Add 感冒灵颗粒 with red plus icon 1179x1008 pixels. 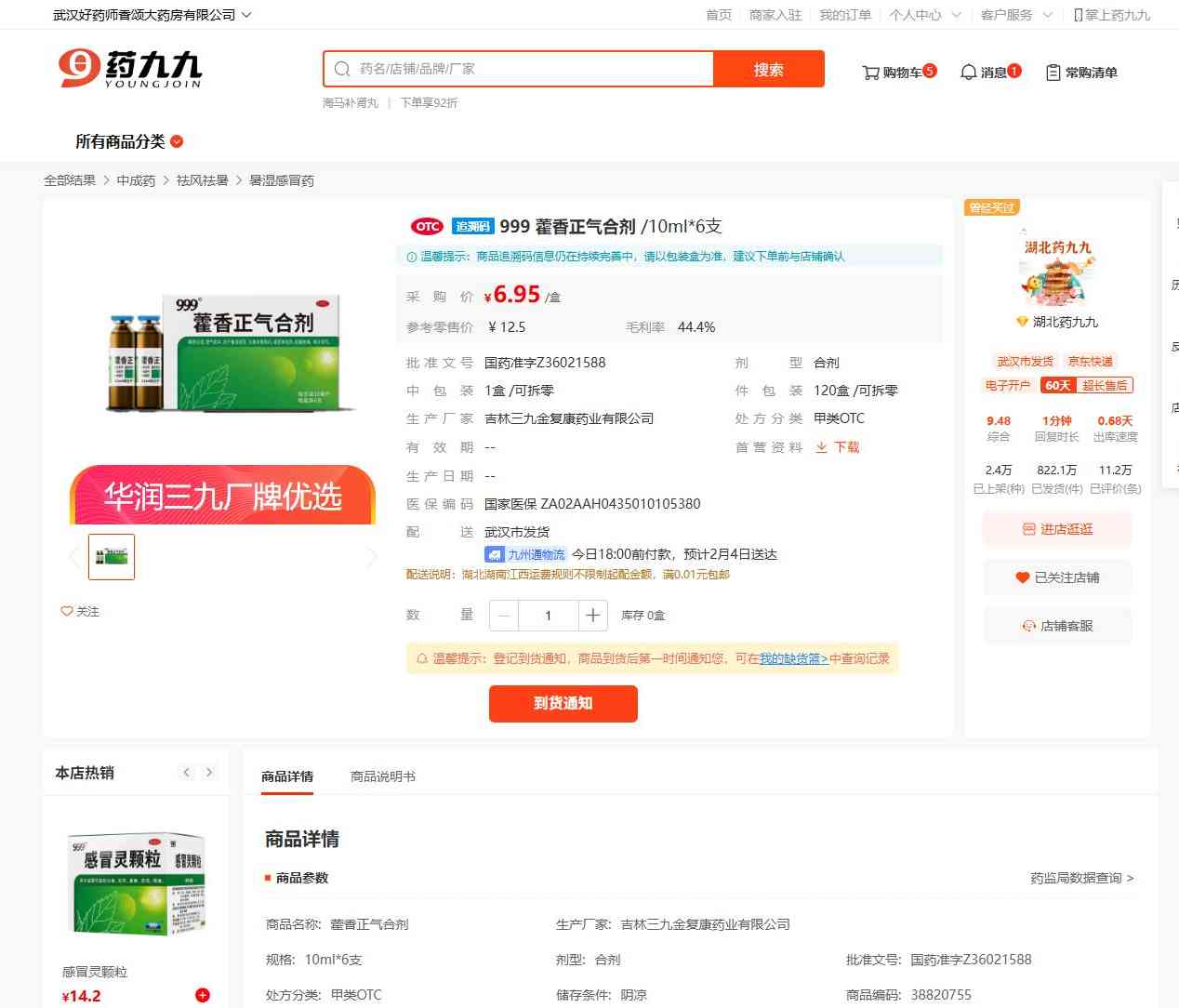(x=203, y=995)
